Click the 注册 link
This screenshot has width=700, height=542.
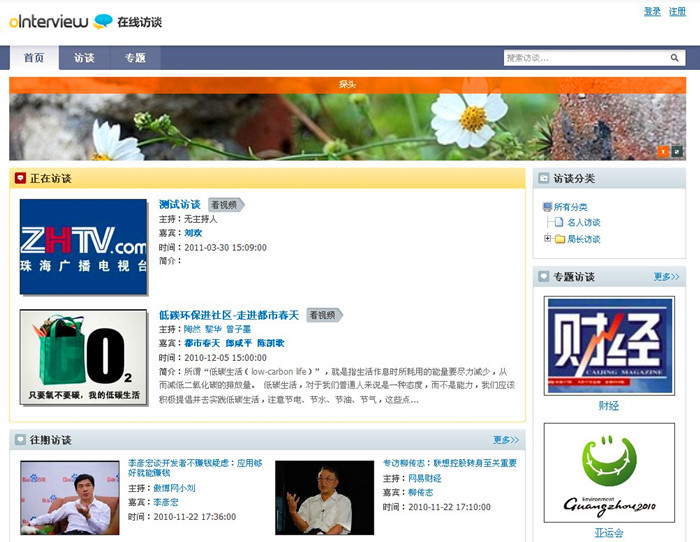click(x=677, y=11)
